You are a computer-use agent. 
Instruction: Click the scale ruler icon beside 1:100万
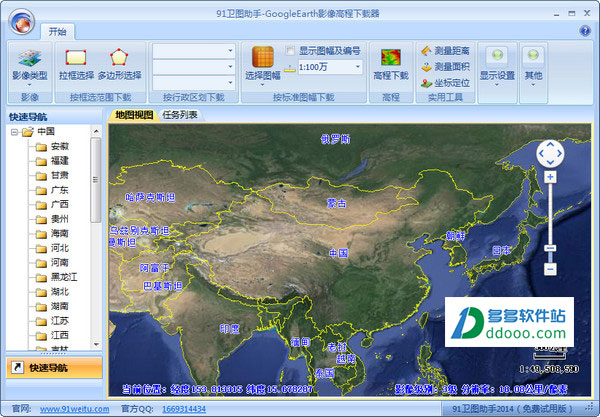tap(290, 68)
